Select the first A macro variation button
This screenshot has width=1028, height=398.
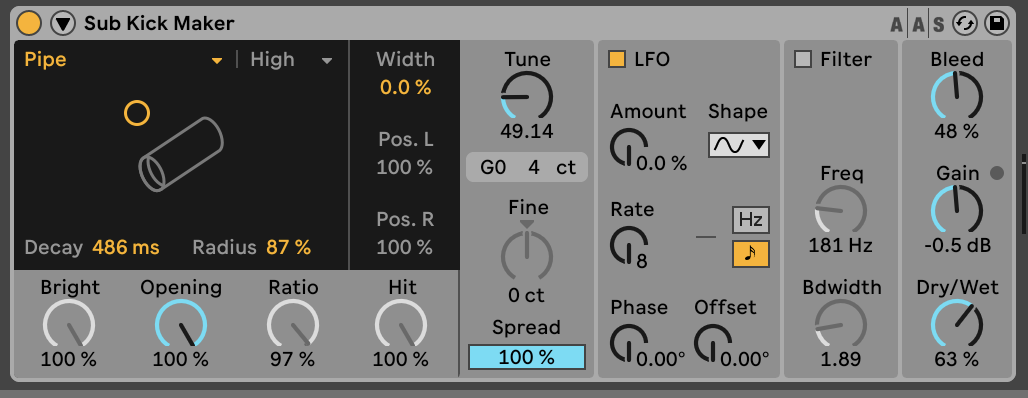896,25
